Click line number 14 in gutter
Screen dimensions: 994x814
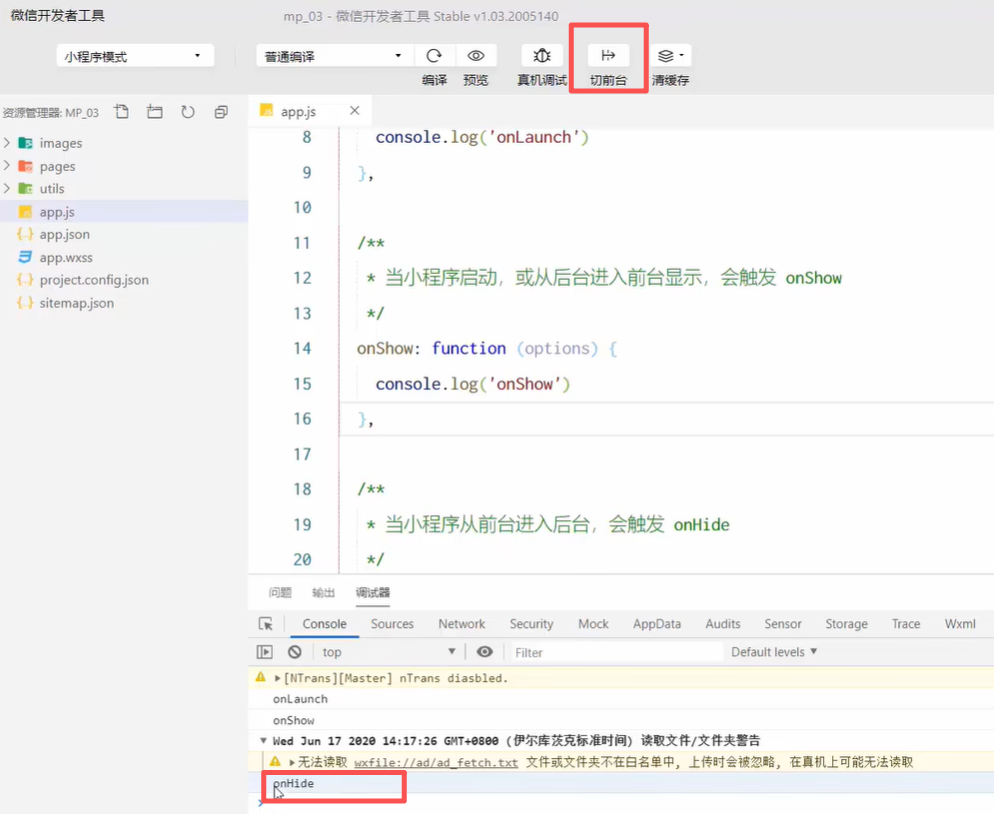pos(302,349)
